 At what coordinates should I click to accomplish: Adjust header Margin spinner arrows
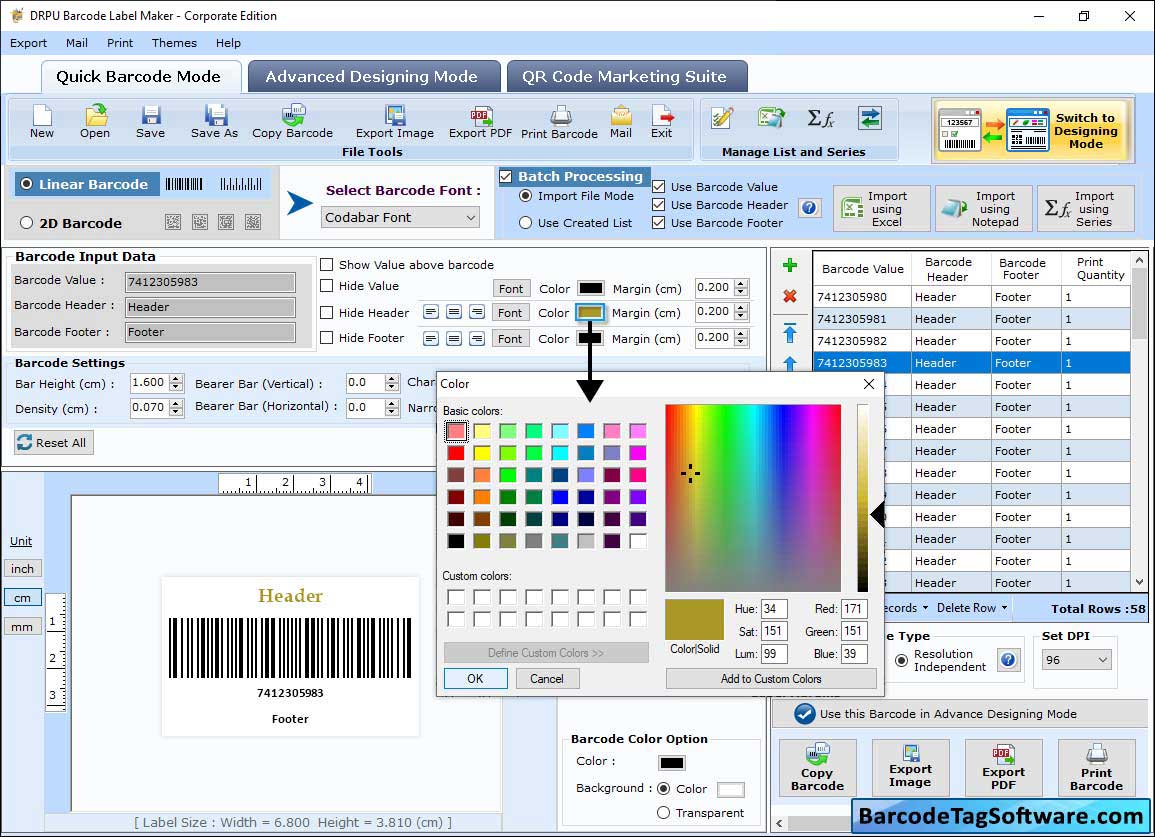pyautogui.click(x=742, y=312)
